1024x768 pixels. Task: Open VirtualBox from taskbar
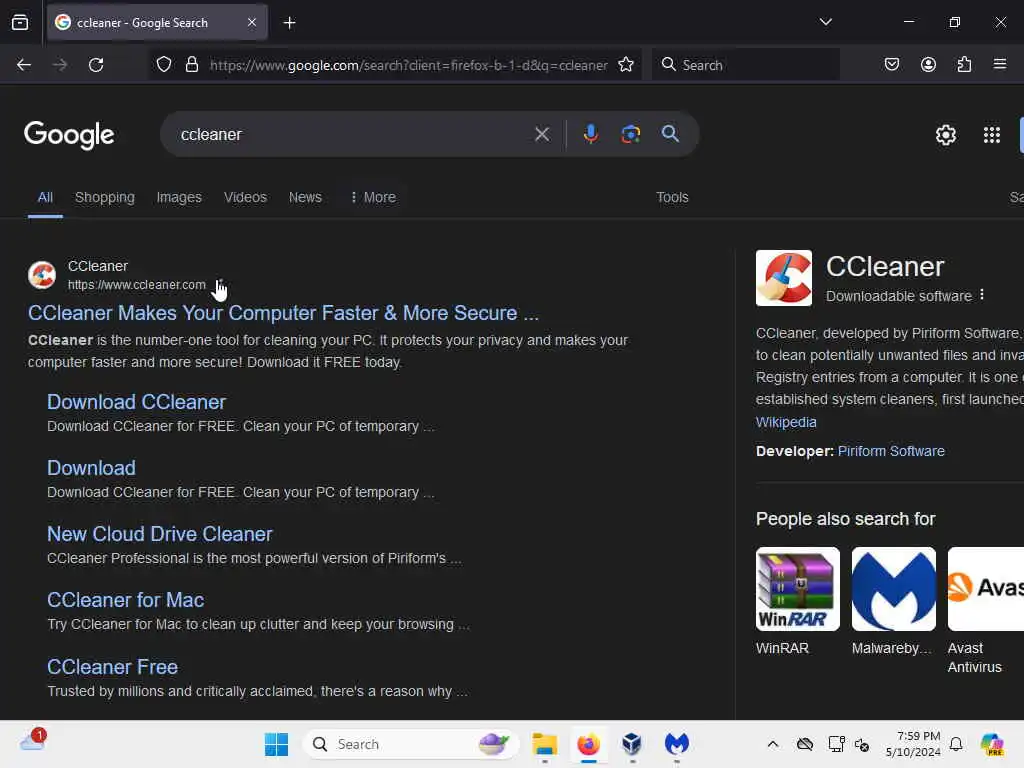[632, 744]
